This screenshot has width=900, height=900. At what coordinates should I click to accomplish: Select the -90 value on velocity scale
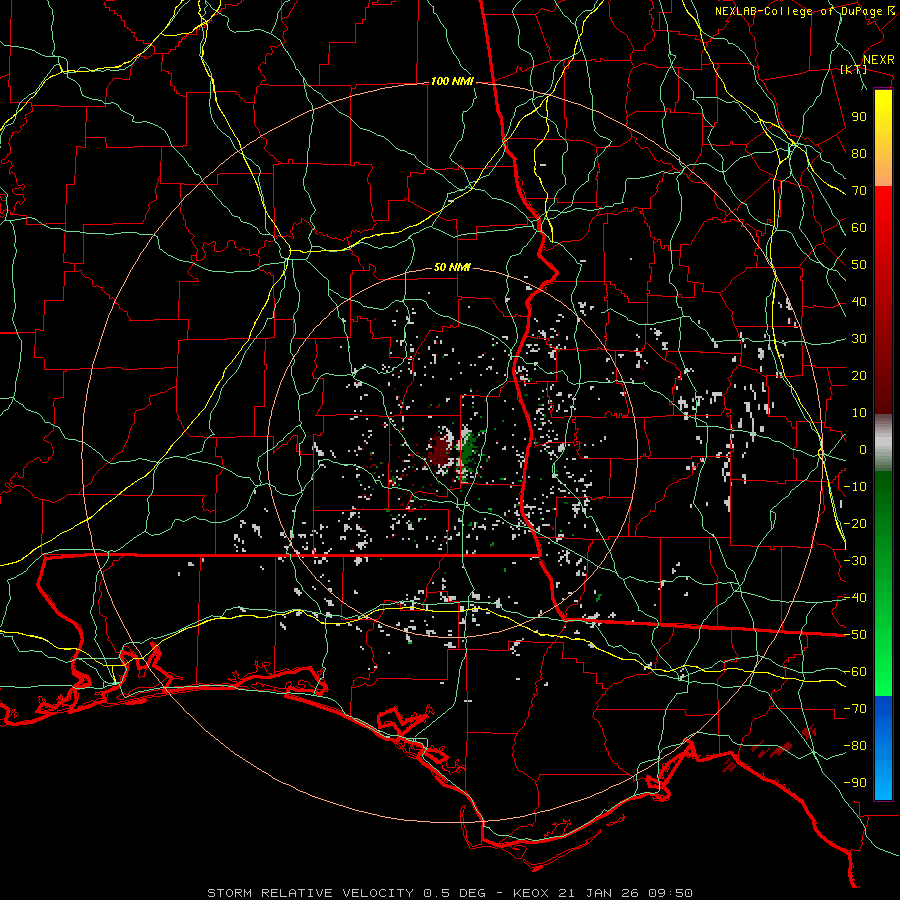point(855,783)
